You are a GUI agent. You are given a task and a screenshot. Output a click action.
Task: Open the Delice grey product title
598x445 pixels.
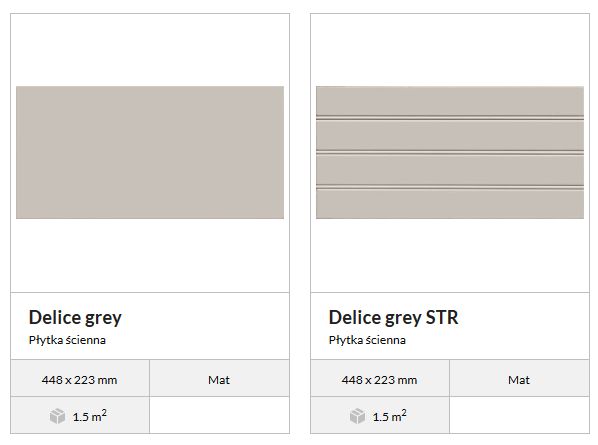tap(75, 317)
